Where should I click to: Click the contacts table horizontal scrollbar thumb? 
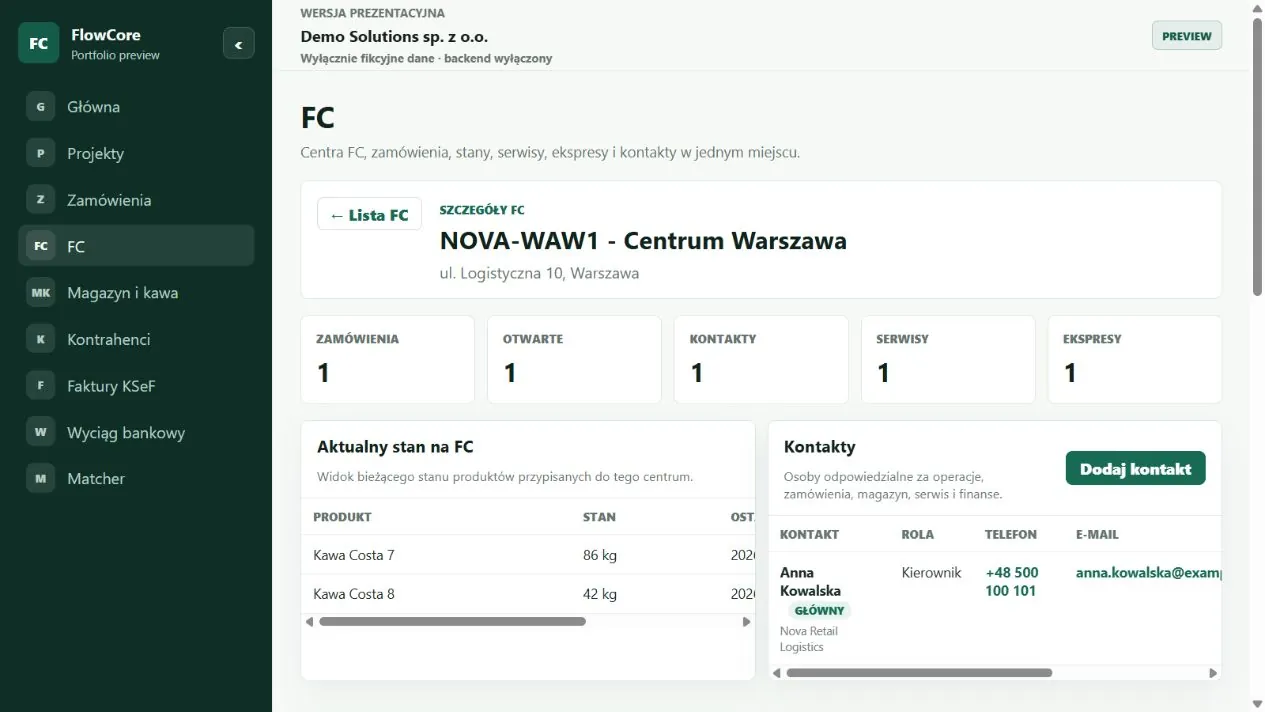pos(919,673)
